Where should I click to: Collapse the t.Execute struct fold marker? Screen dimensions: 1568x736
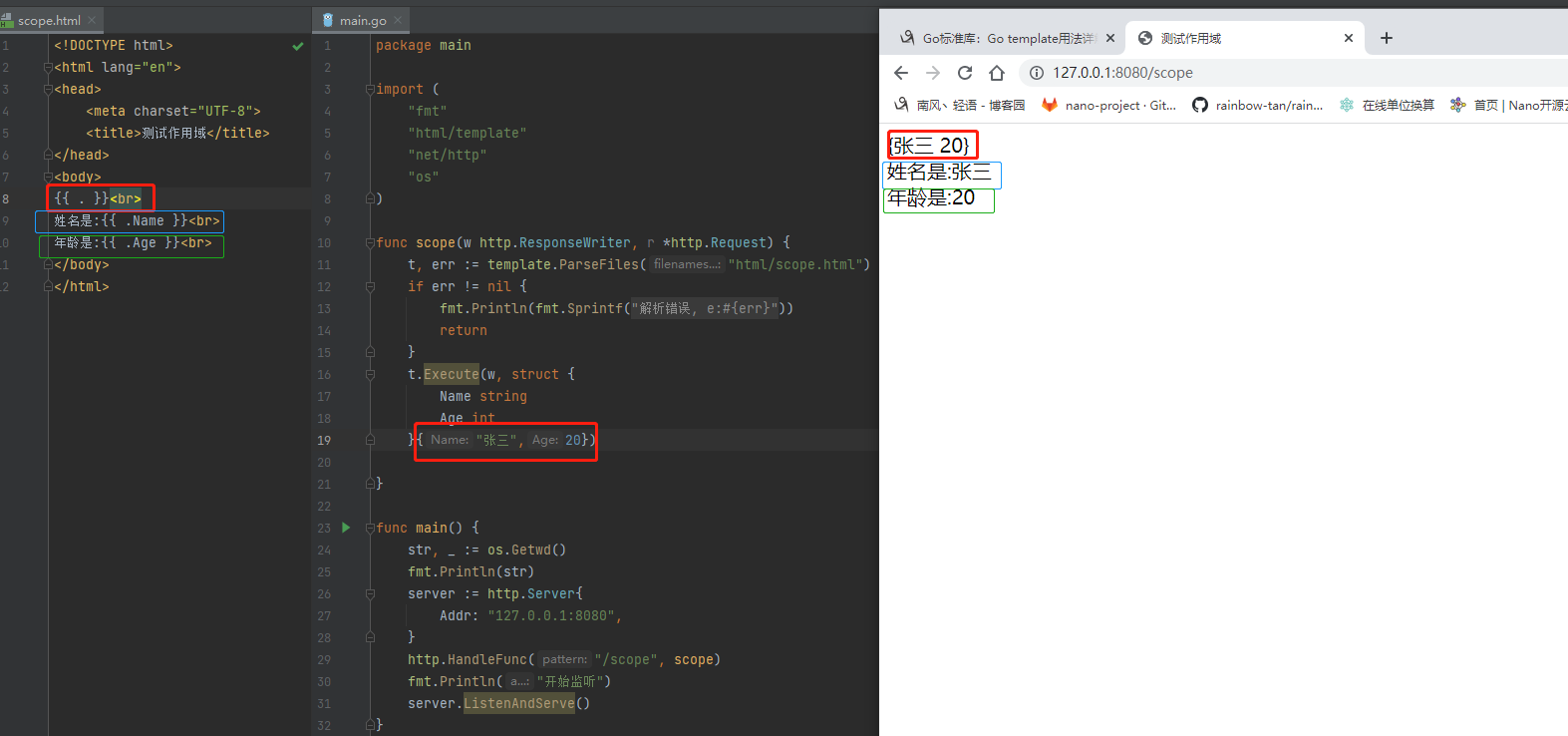point(370,375)
